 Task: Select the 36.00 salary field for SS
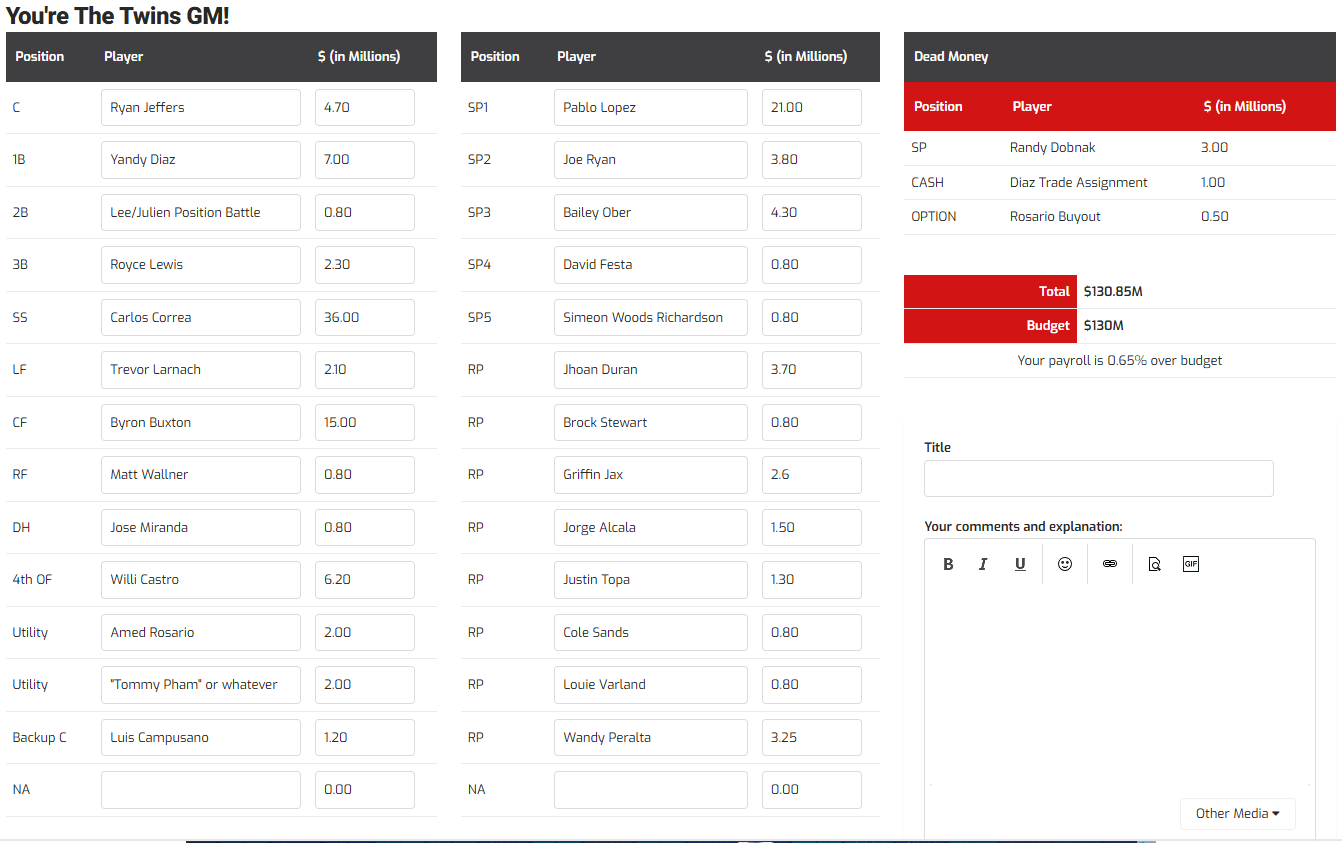pos(364,317)
